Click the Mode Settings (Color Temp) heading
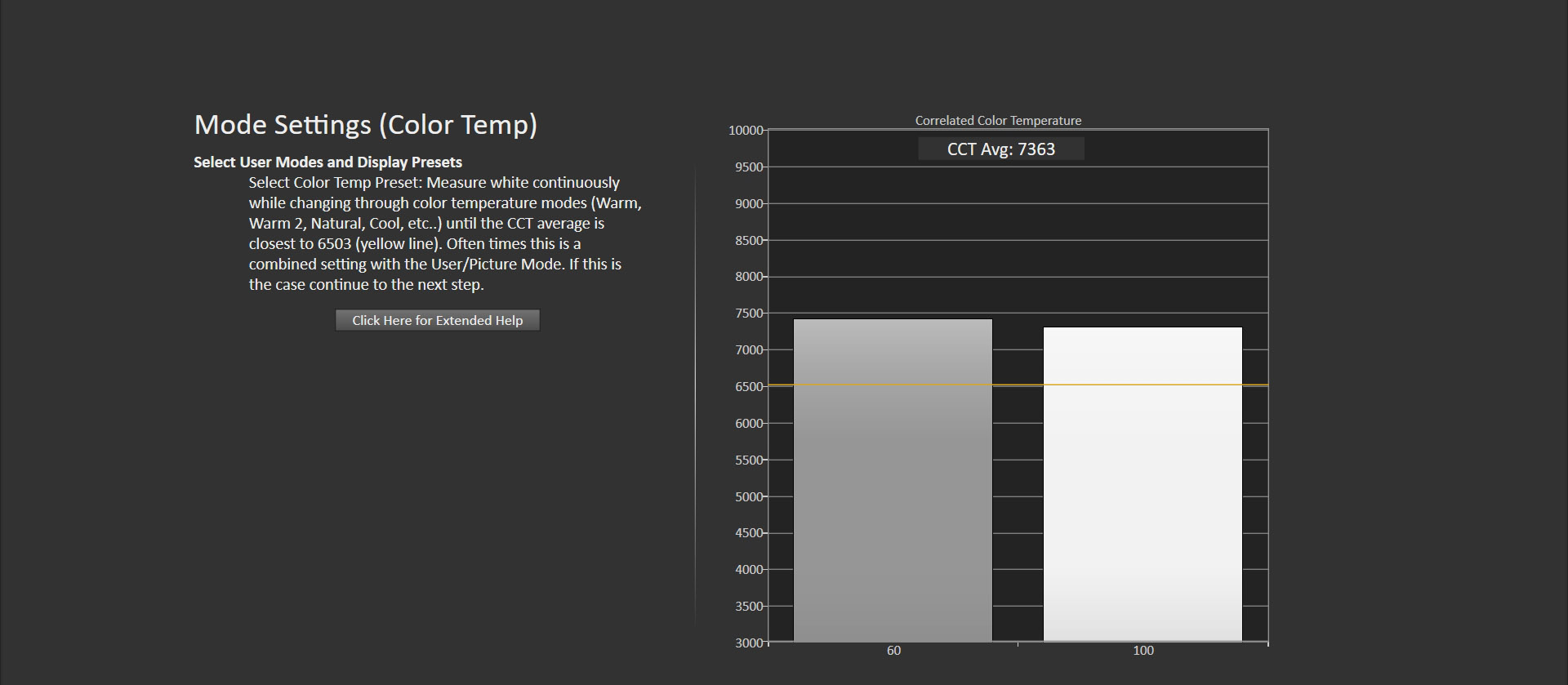 coord(366,125)
